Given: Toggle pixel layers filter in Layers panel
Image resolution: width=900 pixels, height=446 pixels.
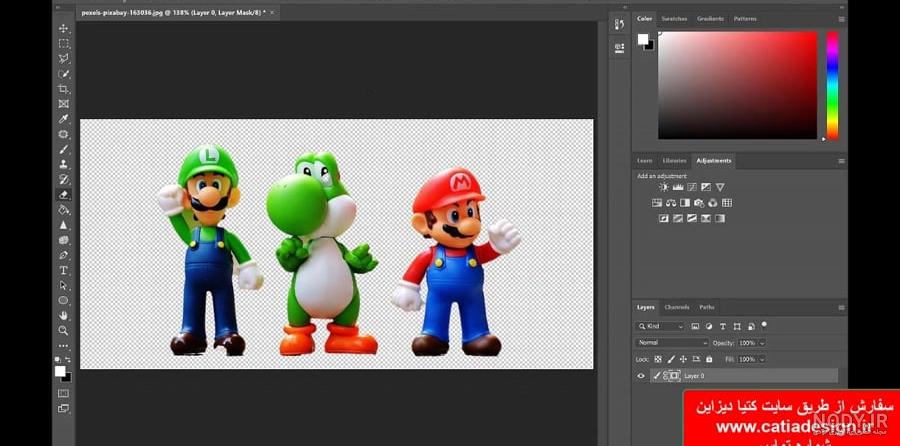Looking at the screenshot, I should coord(695,326).
